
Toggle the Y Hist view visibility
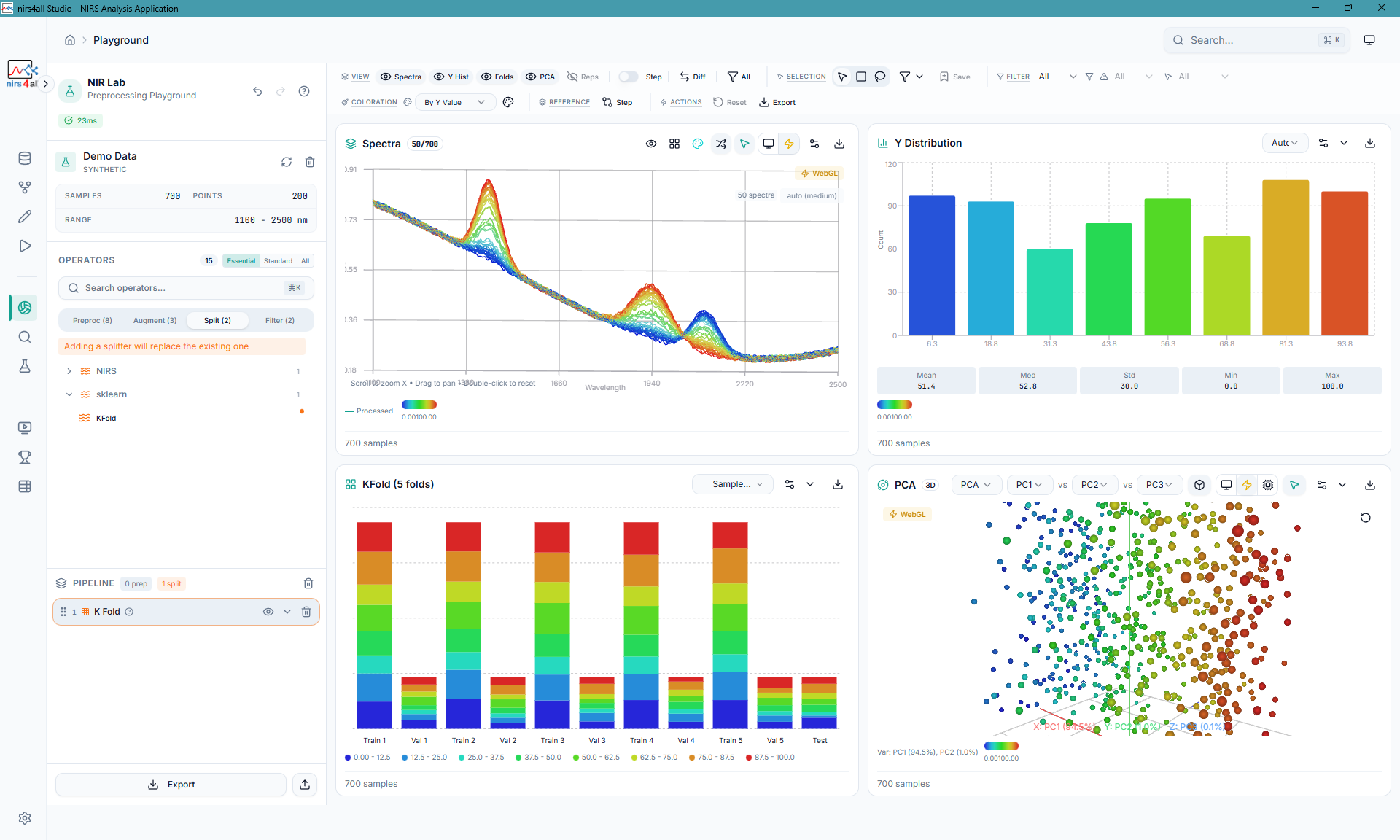tap(451, 77)
